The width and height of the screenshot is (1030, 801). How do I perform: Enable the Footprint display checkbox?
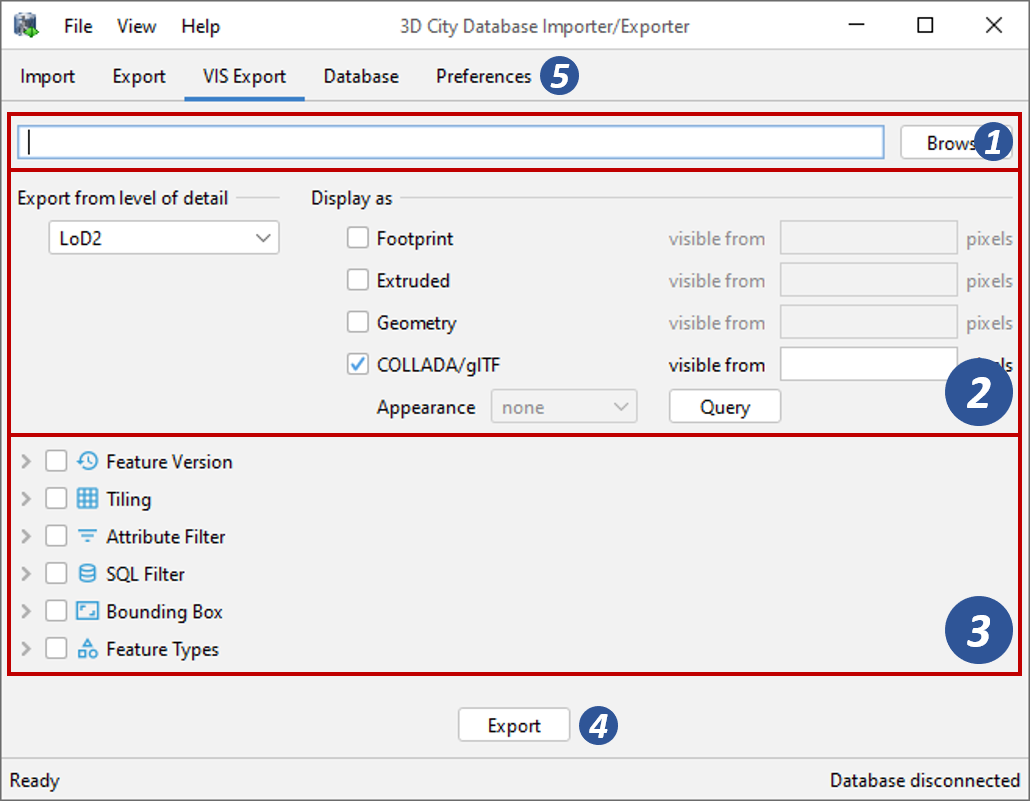click(x=357, y=237)
